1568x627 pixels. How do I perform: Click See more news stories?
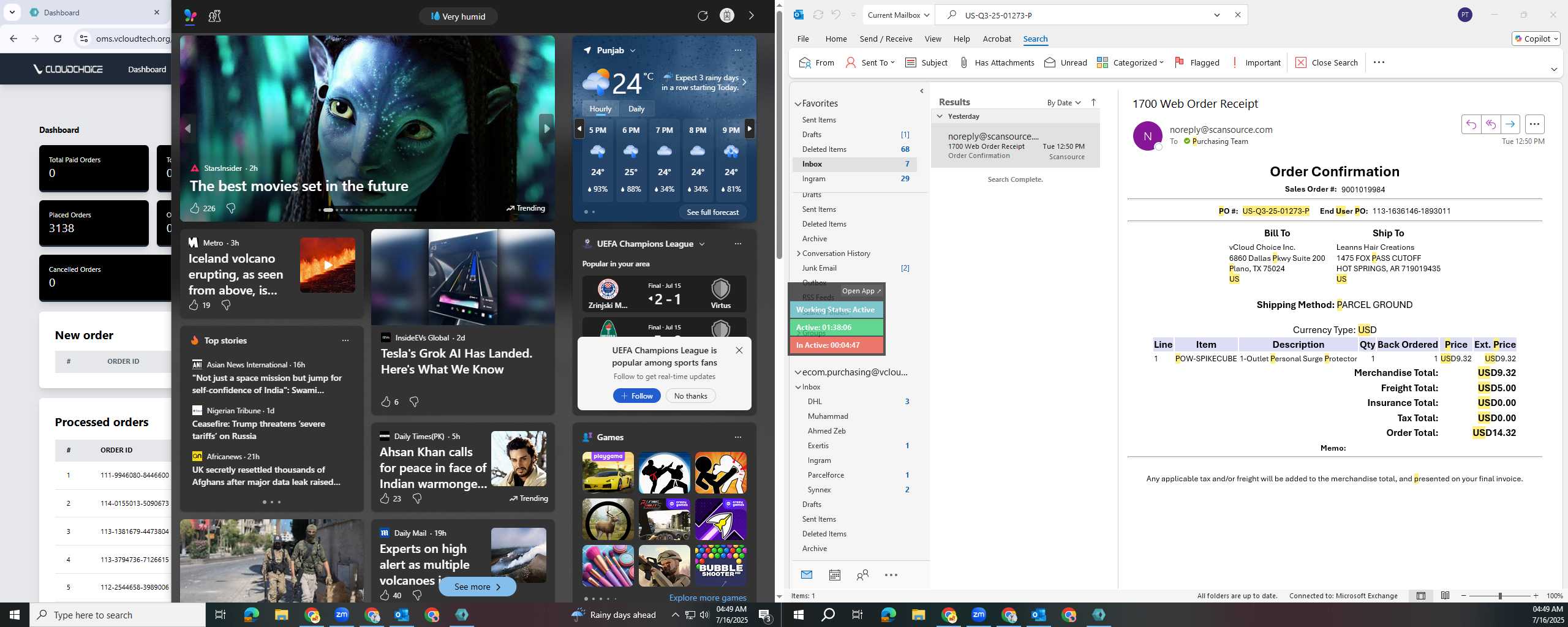tap(477, 587)
